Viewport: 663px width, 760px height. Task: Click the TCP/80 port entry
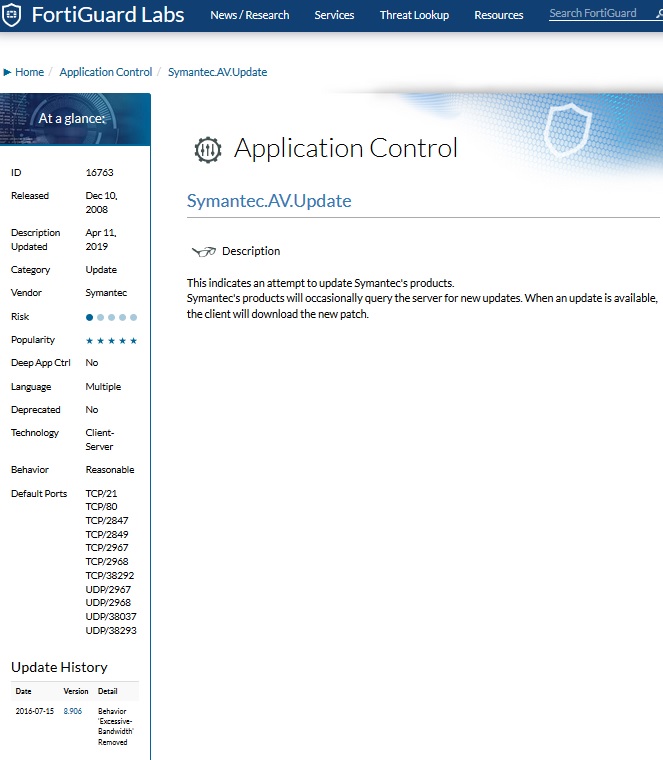point(101,507)
